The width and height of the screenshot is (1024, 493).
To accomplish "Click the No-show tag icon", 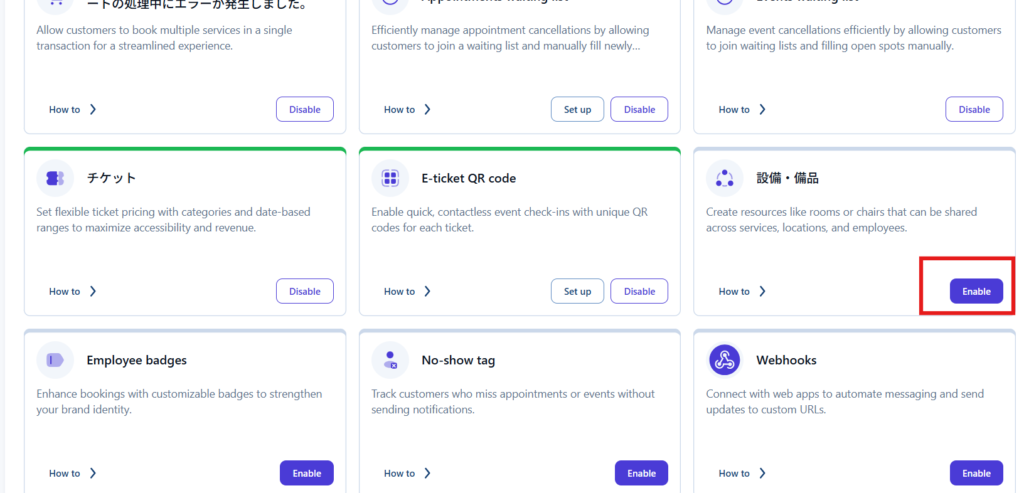I will click(390, 360).
